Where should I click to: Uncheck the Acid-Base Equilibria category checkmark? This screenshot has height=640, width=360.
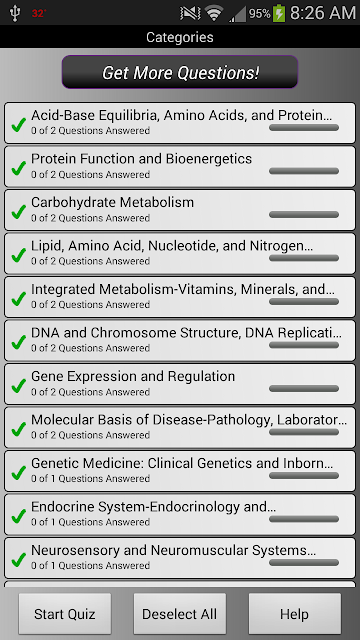coord(18,125)
